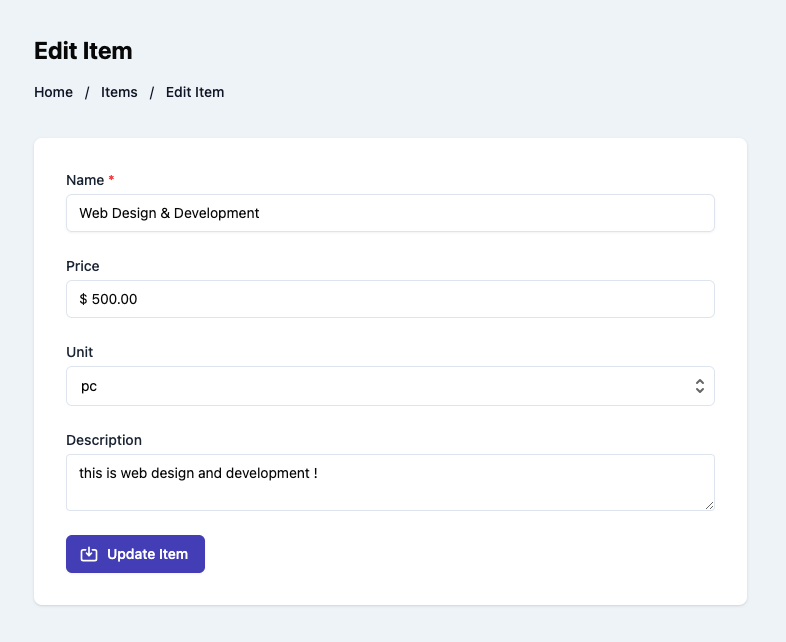Viewport: 786px width, 642px height.
Task: Click Edit Item in the breadcrumb trail
Action: [195, 92]
